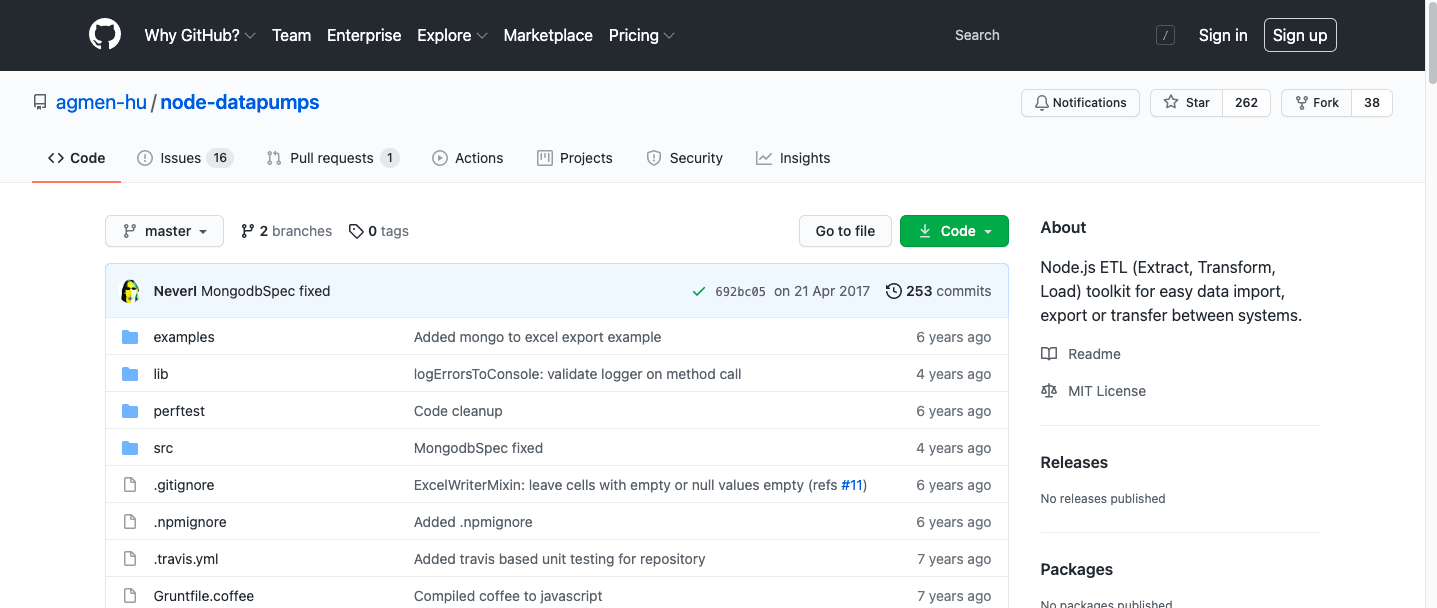Fork this repository
Screen dimensions: 1437x608
click(x=1316, y=103)
